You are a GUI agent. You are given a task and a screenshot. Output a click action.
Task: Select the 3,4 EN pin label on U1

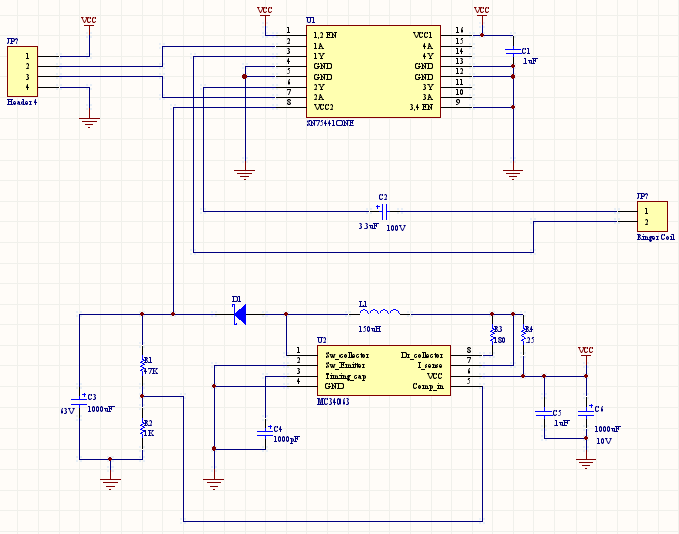pos(421,105)
